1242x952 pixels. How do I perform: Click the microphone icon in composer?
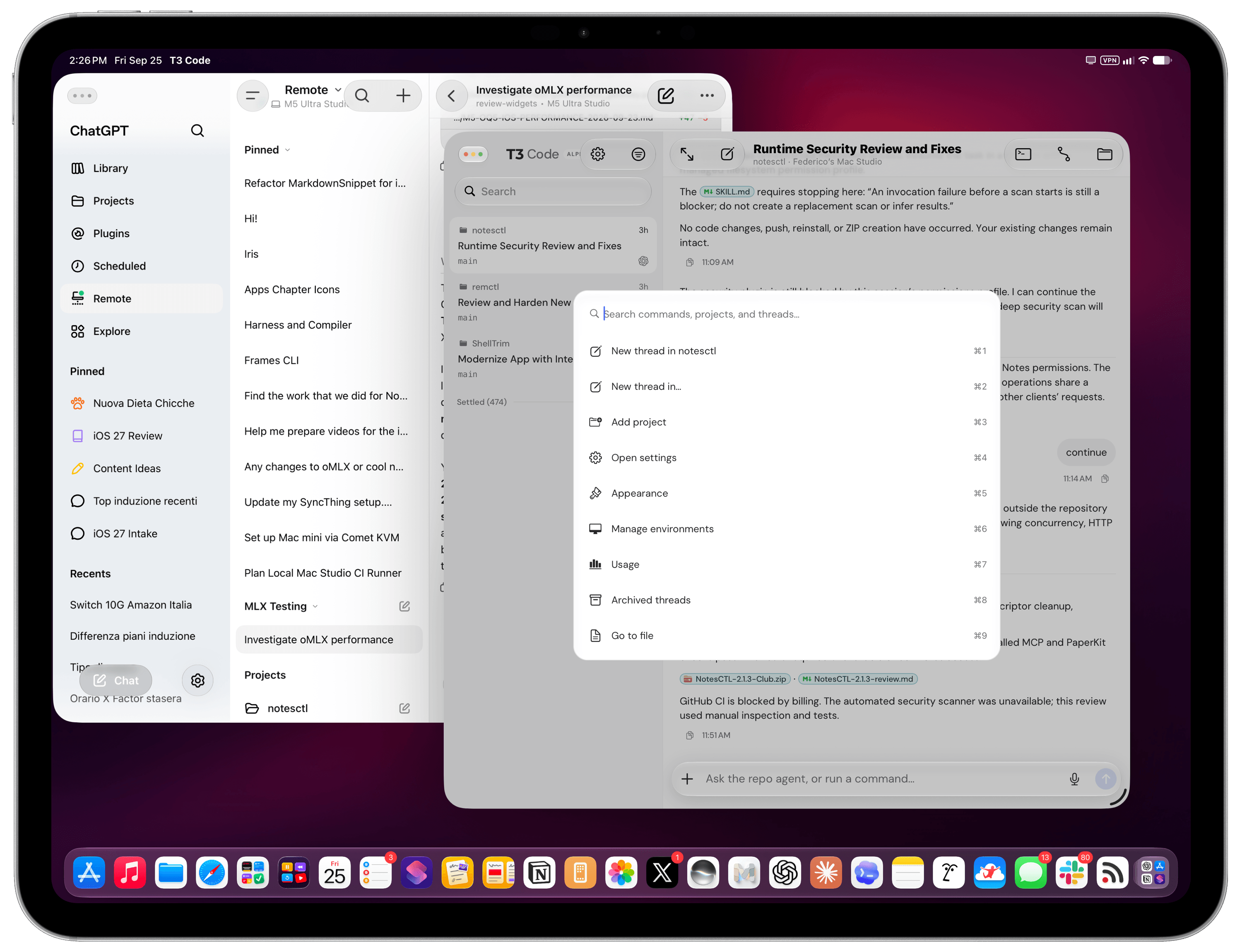1074,779
